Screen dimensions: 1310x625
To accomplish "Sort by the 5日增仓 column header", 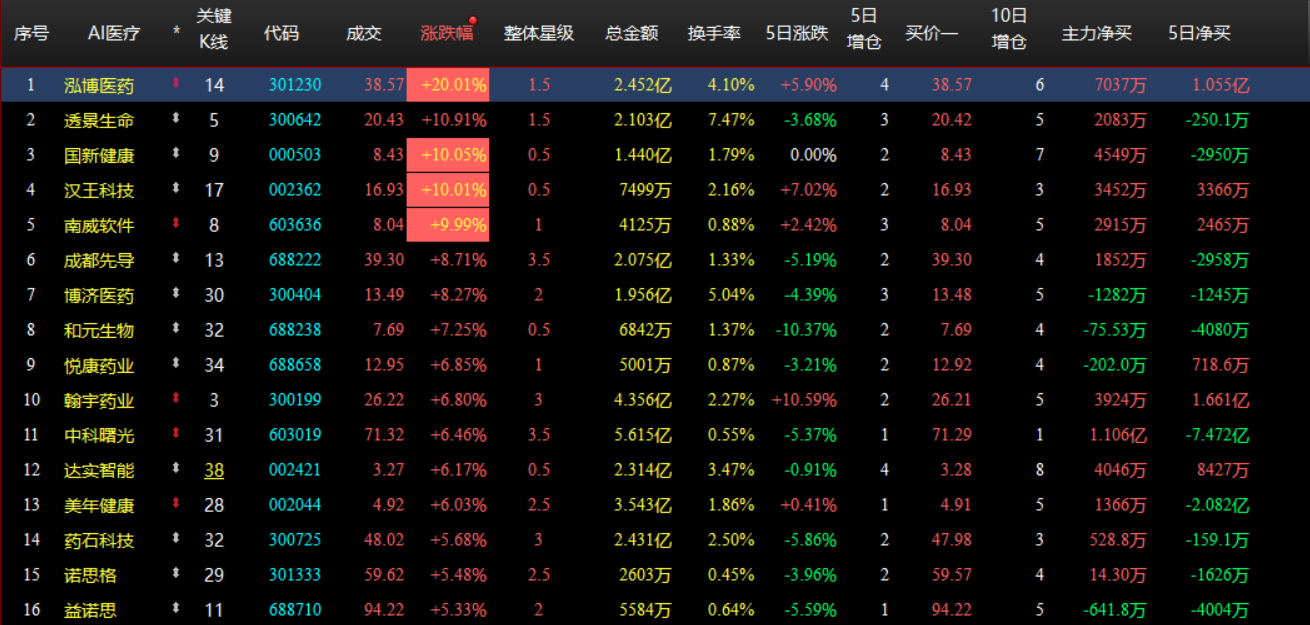I will point(863,29).
